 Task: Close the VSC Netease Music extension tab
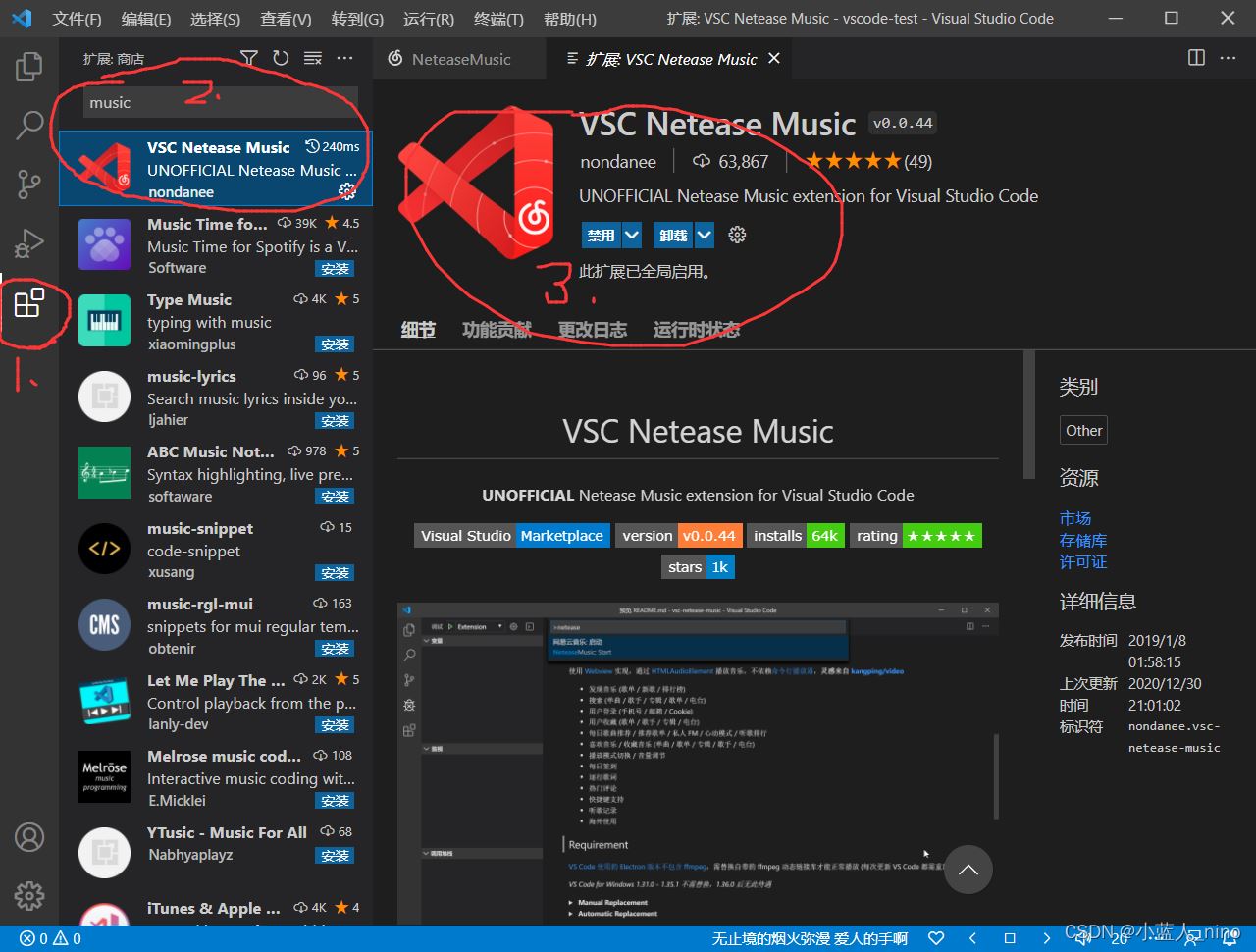(x=774, y=59)
